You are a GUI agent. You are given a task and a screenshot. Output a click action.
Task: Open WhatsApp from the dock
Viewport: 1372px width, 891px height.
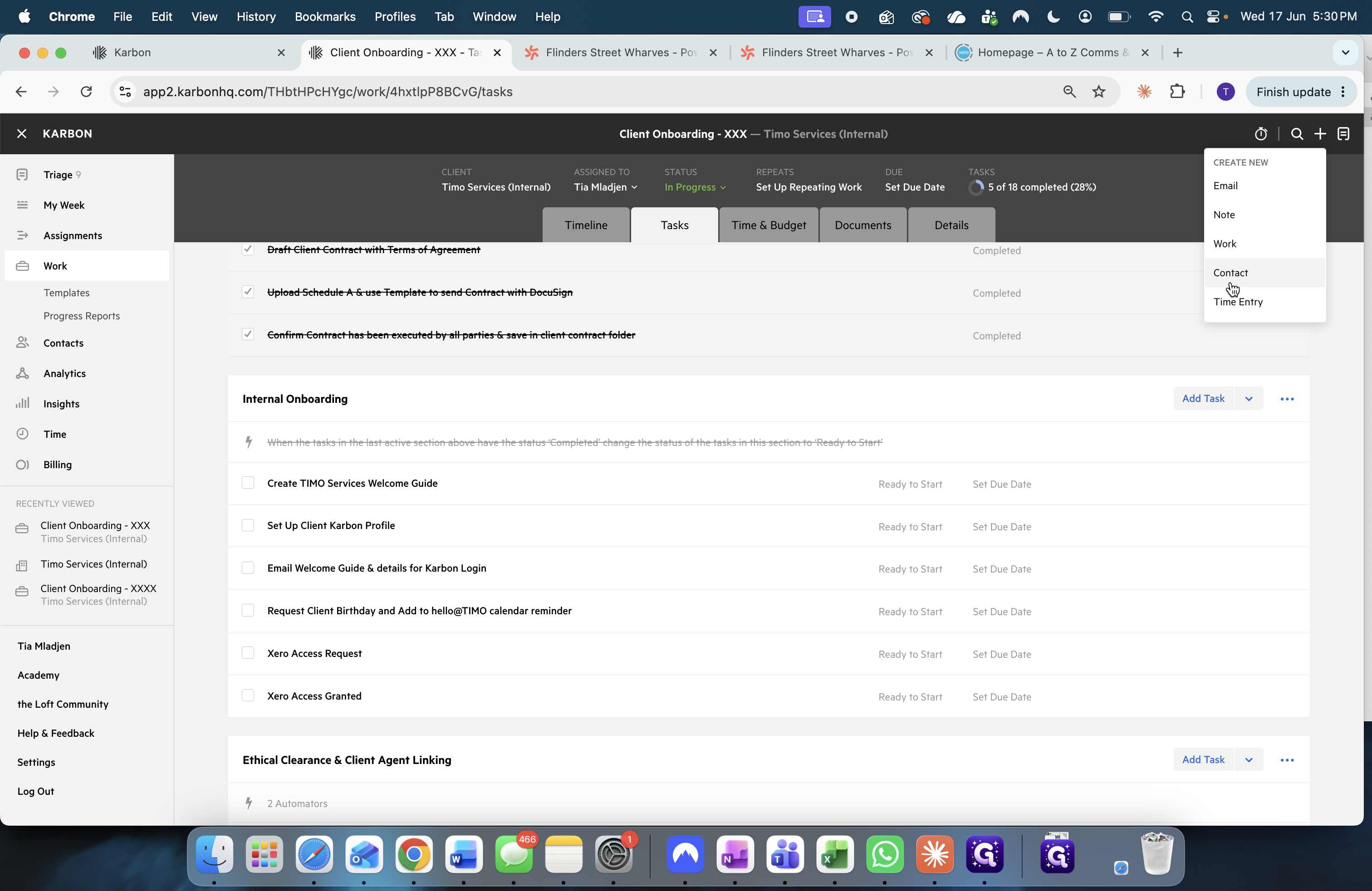885,854
